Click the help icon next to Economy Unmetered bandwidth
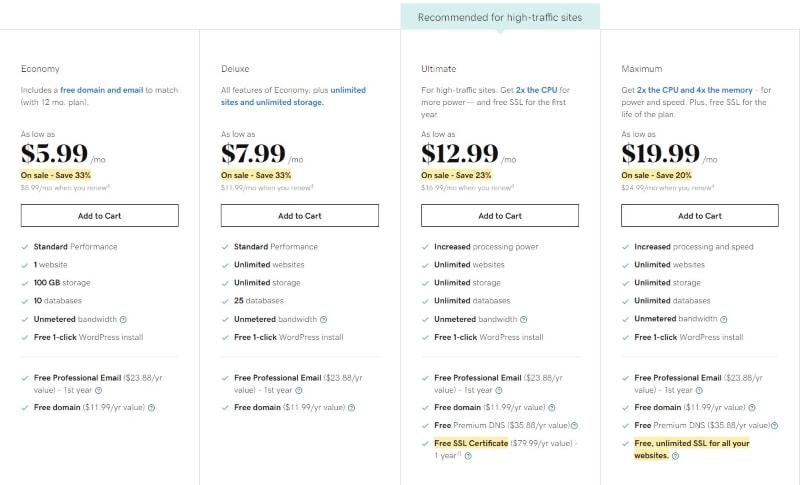This screenshot has height=485, width=800. tap(123, 319)
